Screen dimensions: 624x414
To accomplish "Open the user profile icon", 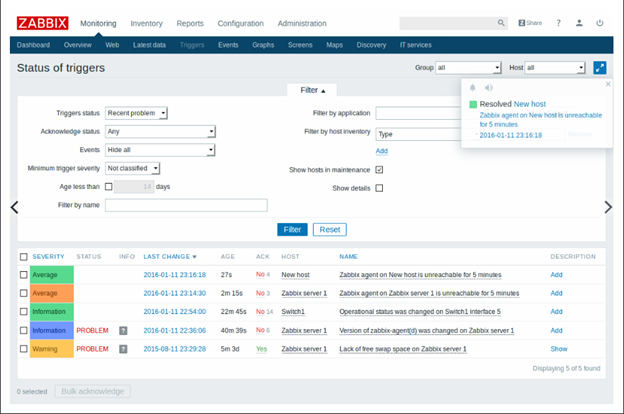I will (579, 23).
